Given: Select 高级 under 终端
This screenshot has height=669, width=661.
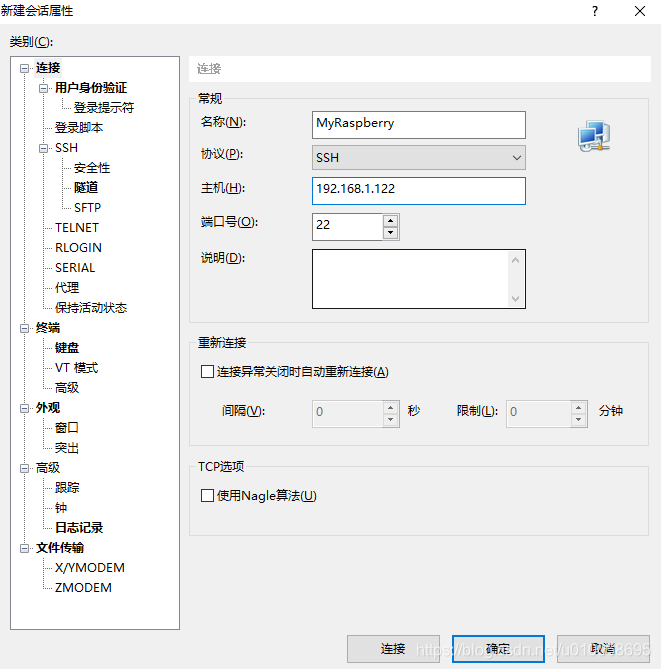Looking at the screenshot, I should [67, 388].
